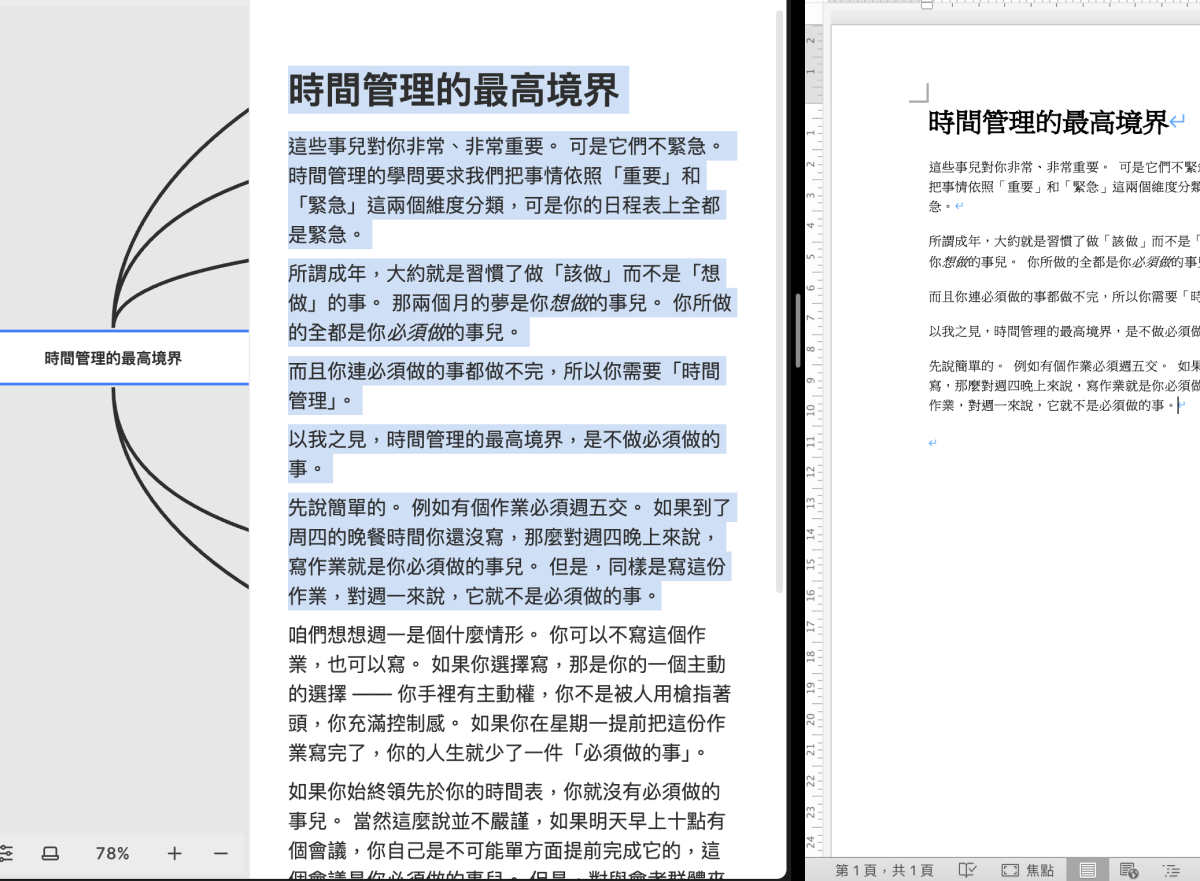
Task: Click the 78% zoom level indicator
Action: tap(113, 853)
